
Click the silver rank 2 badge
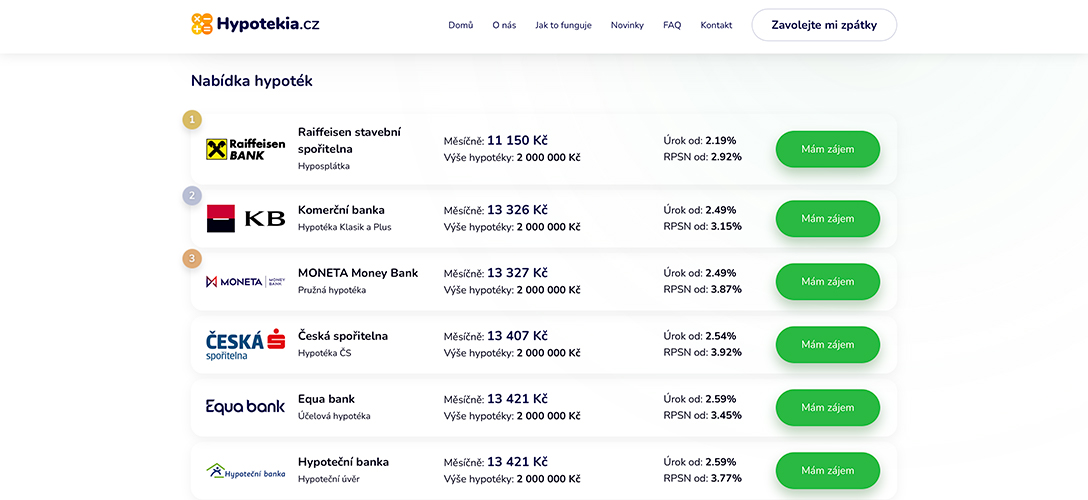[192, 196]
